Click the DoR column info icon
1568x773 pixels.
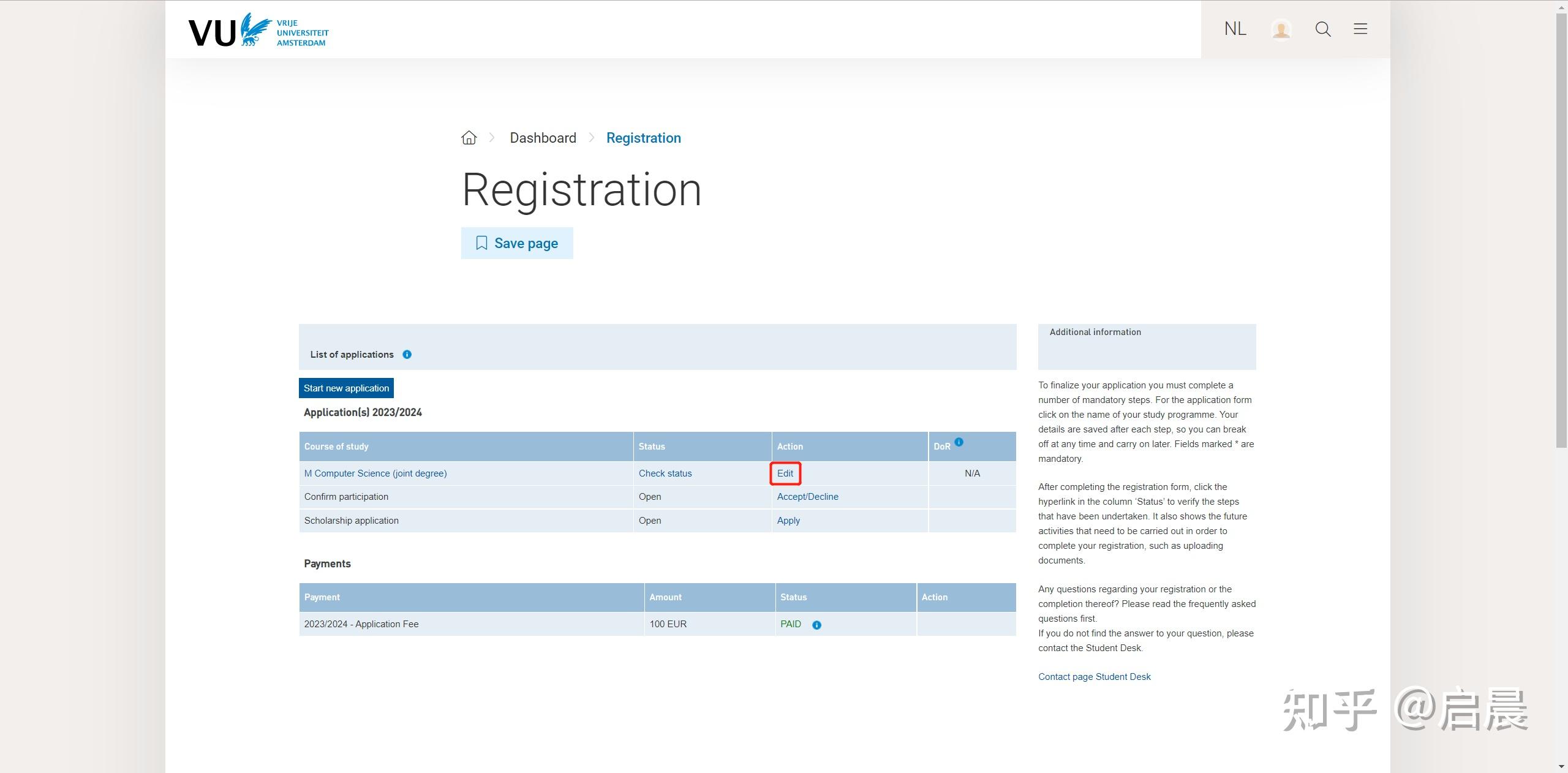pyautogui.click(x=959, y=442)
